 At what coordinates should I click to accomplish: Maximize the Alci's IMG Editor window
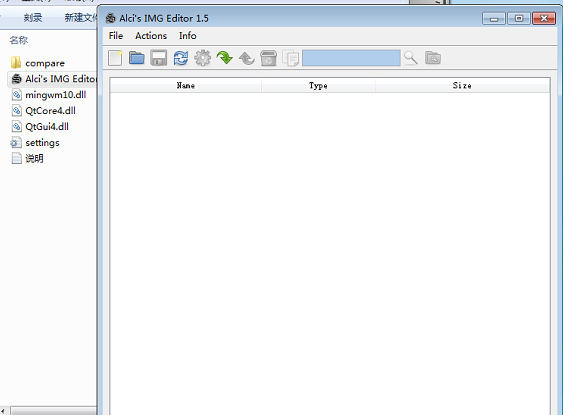point(519,18)
